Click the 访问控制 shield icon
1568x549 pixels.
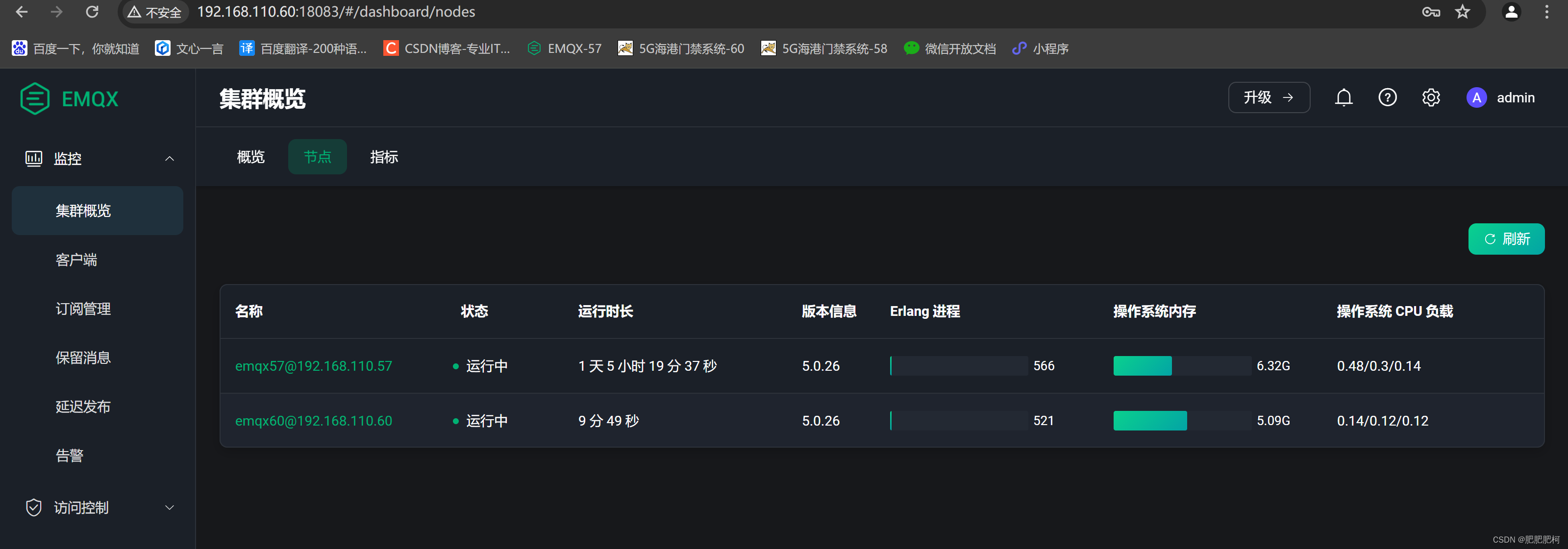coord(33,508)
